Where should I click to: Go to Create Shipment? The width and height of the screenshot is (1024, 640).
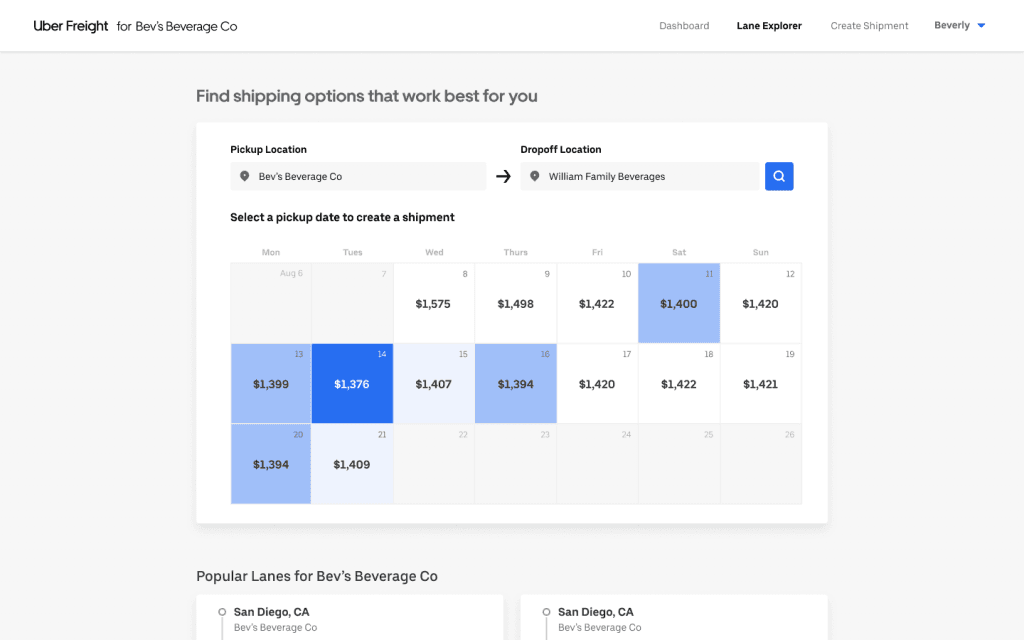point(869,26)
